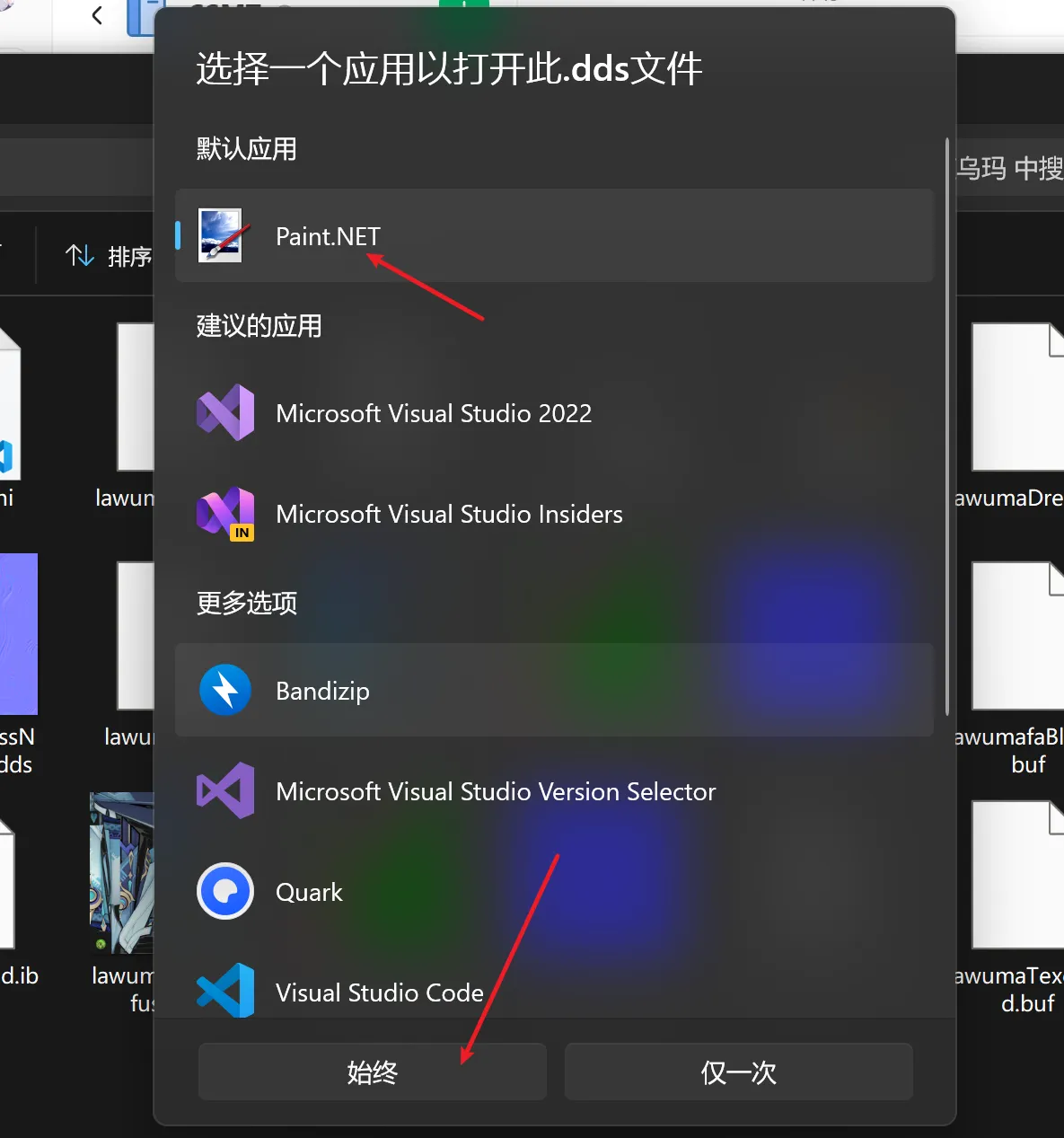Open the colorful image thumbnail in Explorer

[x=122, y=871]
